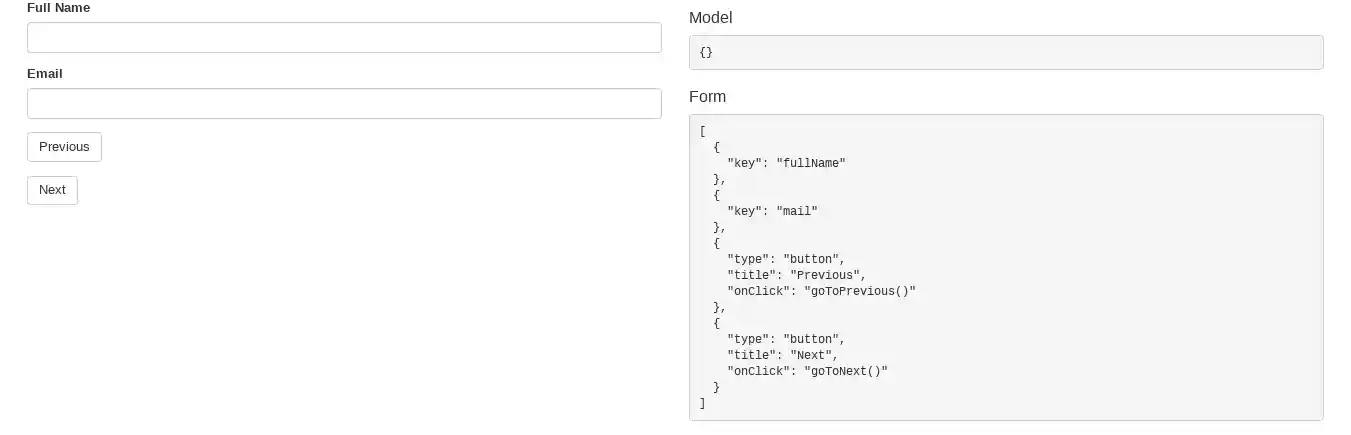Select the Form heading
The width and height of the screenshot is (1351, 435).
pos(708,97)
